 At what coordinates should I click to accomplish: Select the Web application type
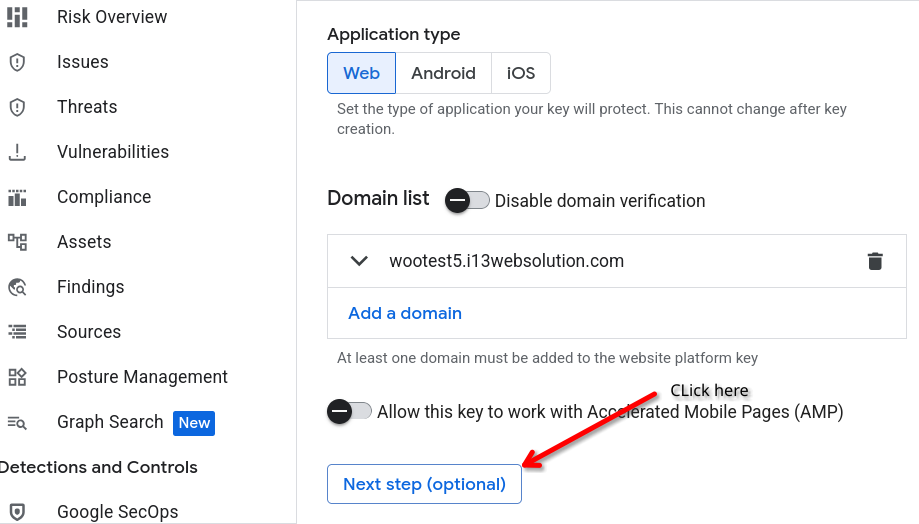point(361,73)
